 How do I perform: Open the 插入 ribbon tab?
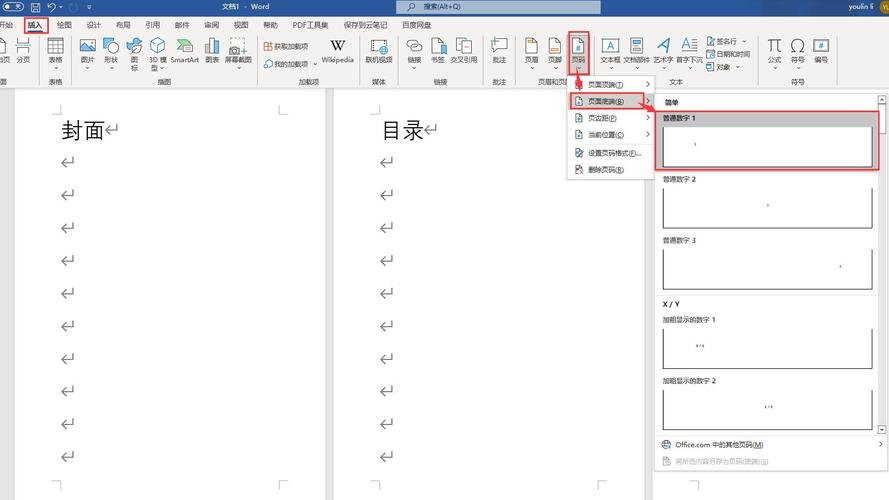[35, 25]
